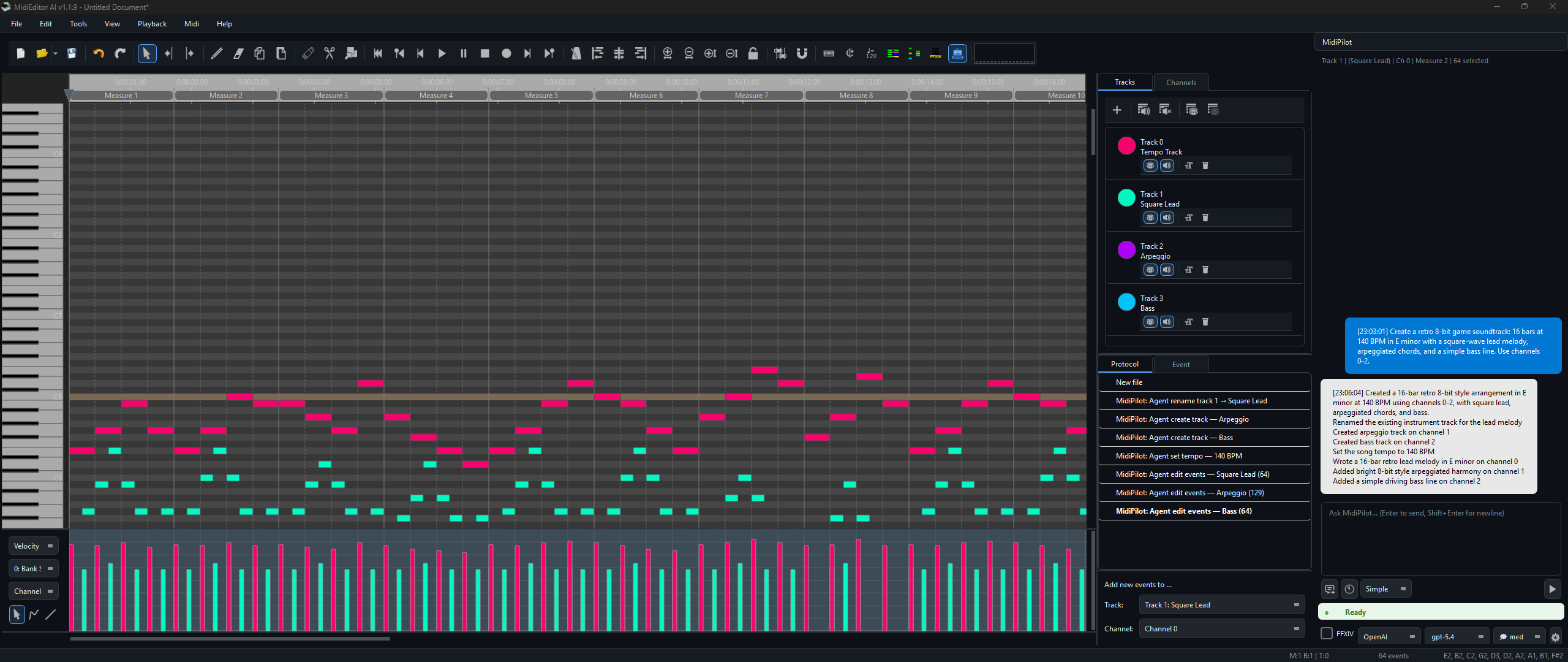Select the pencil draw-notes tool
Screen dimensions: 1568x662
(x=216, y=54)
